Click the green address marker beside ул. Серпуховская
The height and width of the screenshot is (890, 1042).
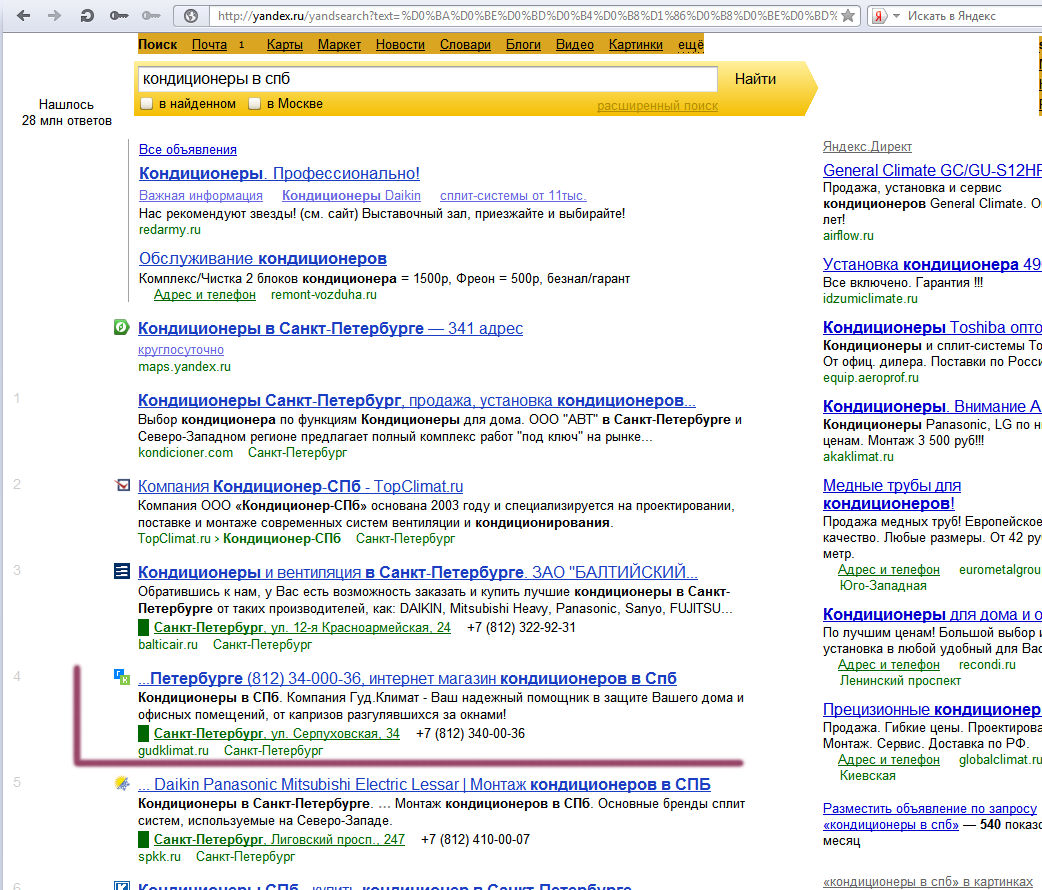(x=144, y=734)
